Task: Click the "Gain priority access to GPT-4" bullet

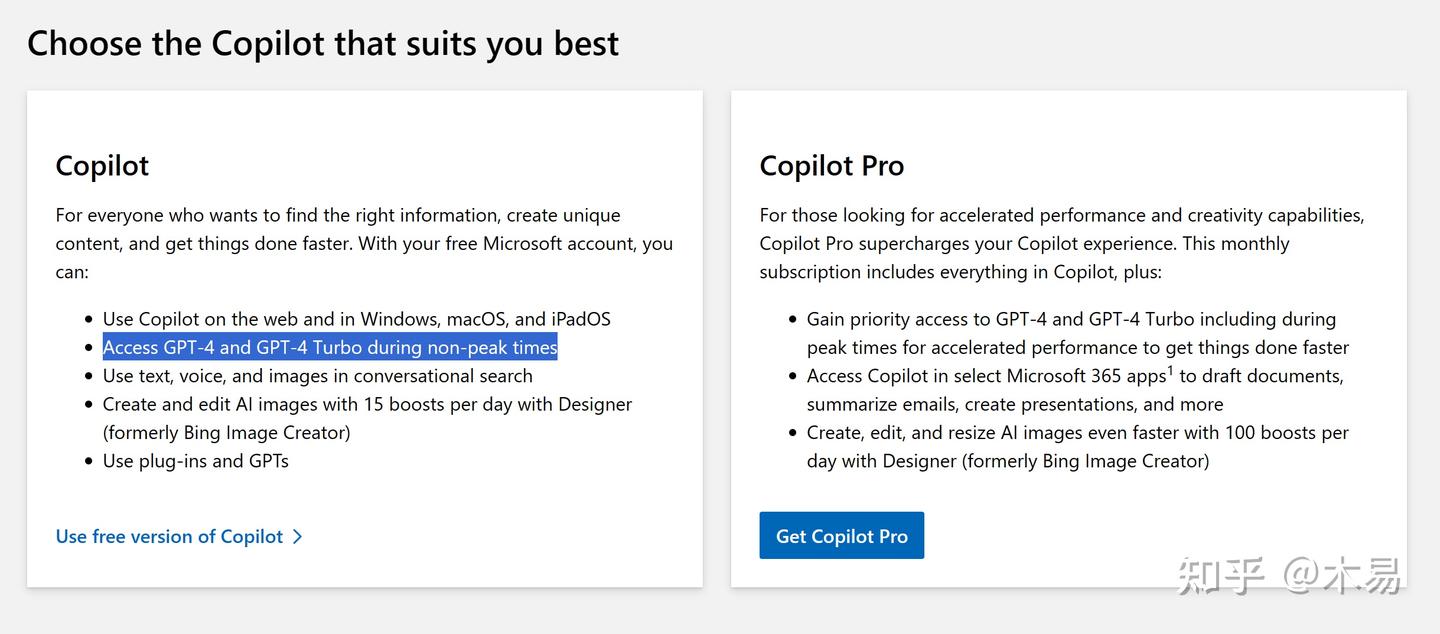Action: point(1071,319)
